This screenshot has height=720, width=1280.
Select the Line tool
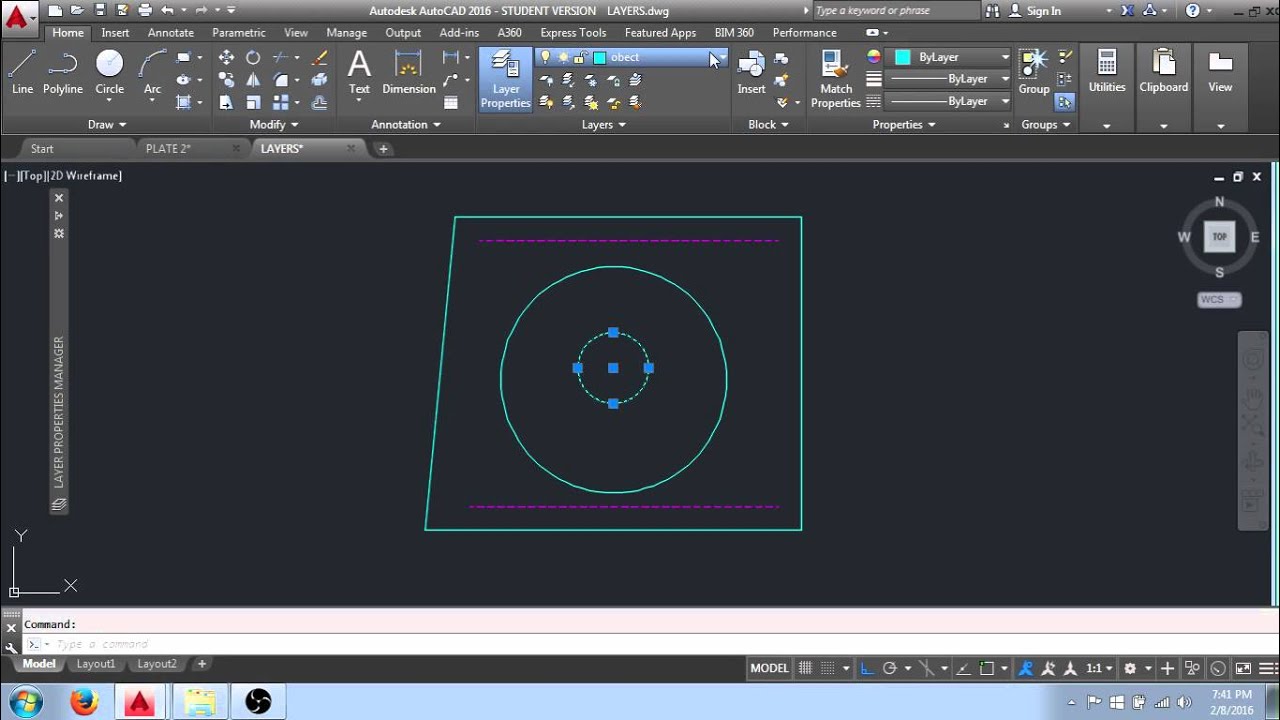[x=22, y=72]
